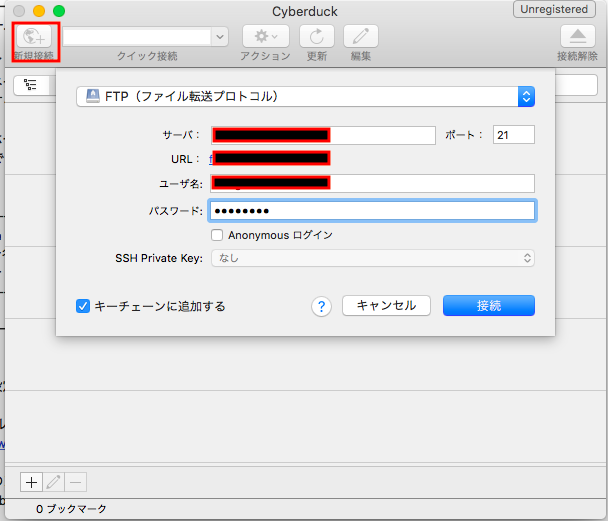Click the Edit pencil toolbar icon
The image size is (608, 521).
coord(361,36)
